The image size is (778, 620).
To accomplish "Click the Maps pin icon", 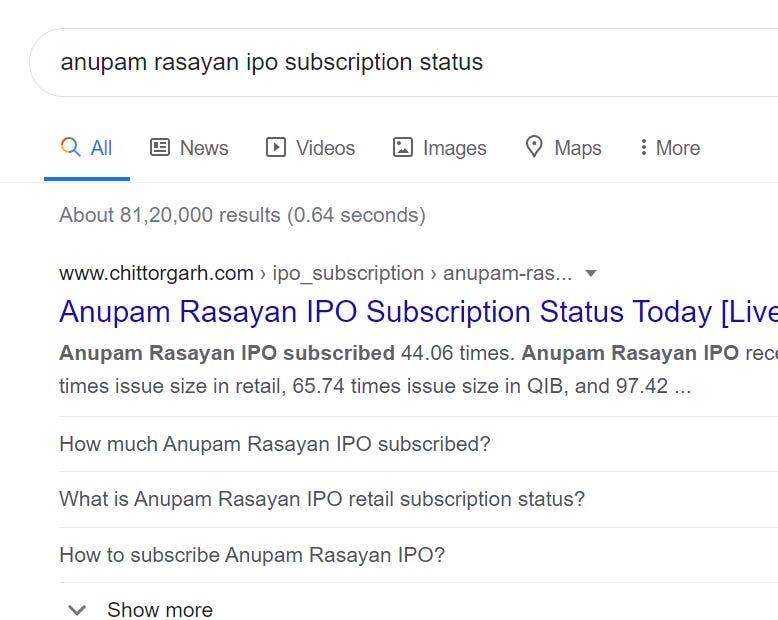I will click(534, 147).
